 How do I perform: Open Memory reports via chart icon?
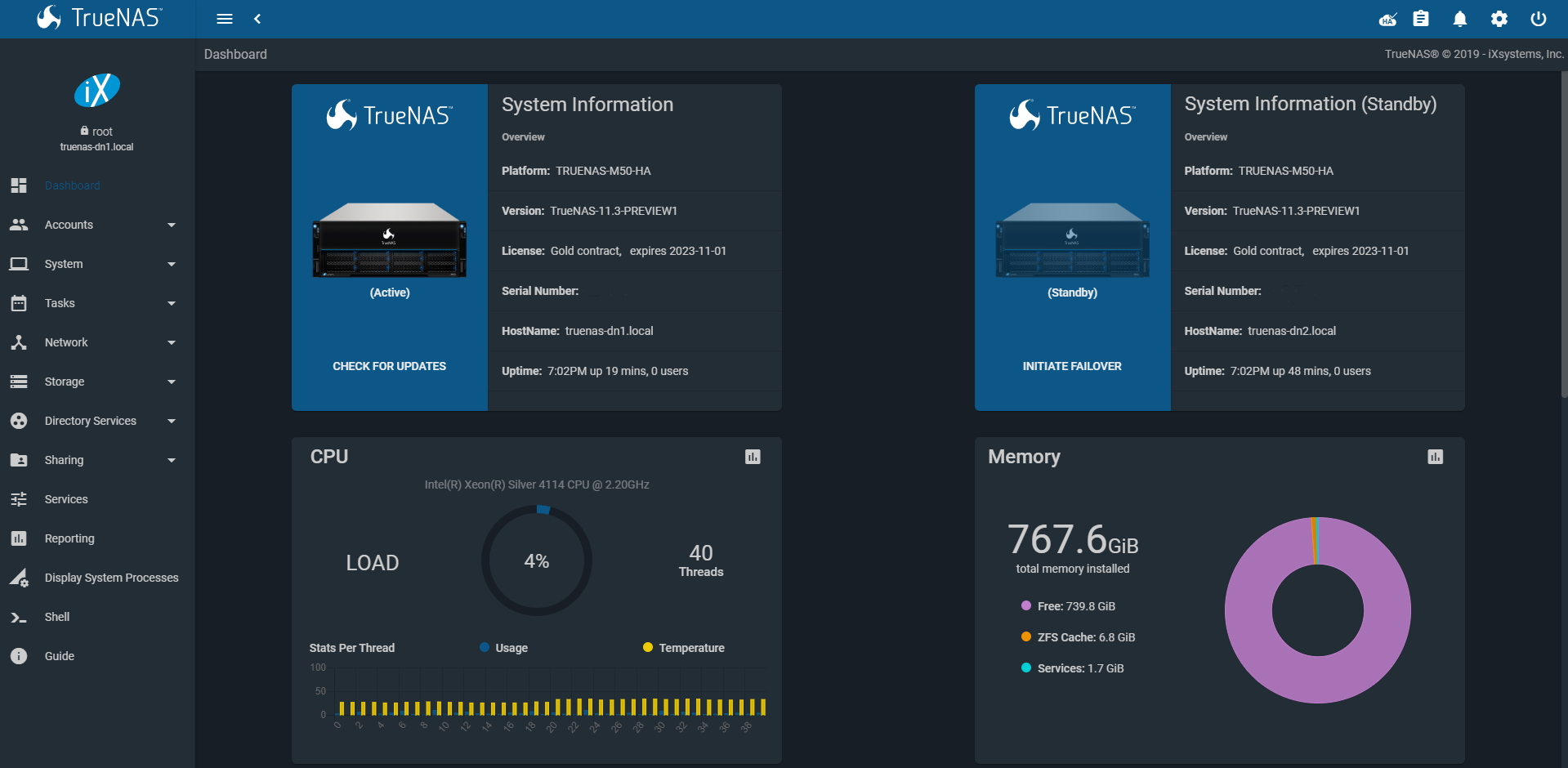point(1436,457)
